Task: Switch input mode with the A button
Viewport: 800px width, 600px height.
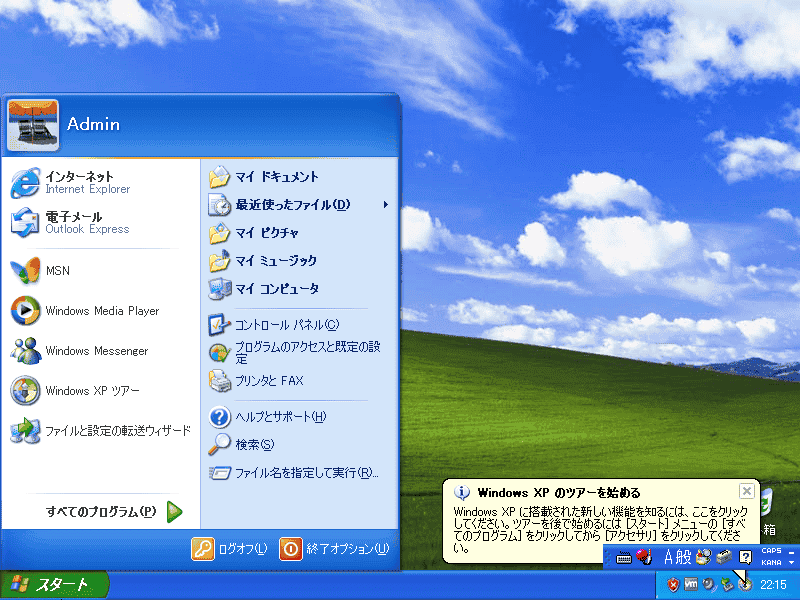Action: coord(668,557)
